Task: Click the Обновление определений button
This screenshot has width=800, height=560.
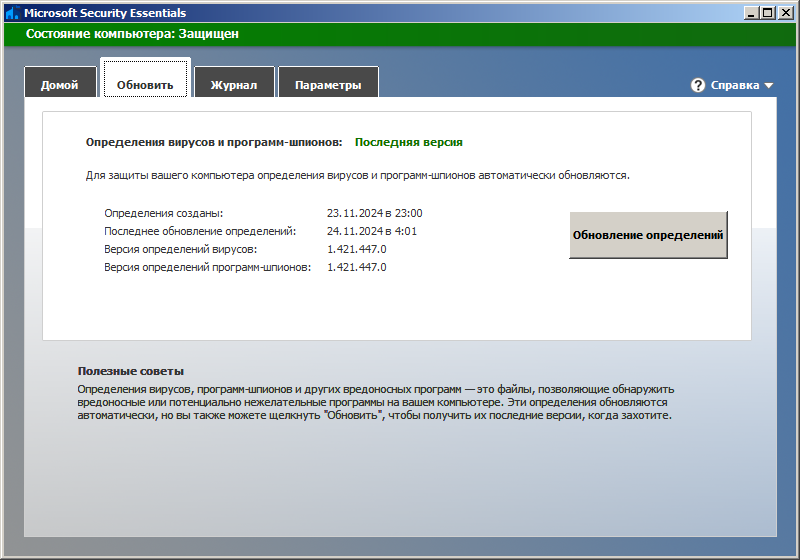Action: [648, 235]
